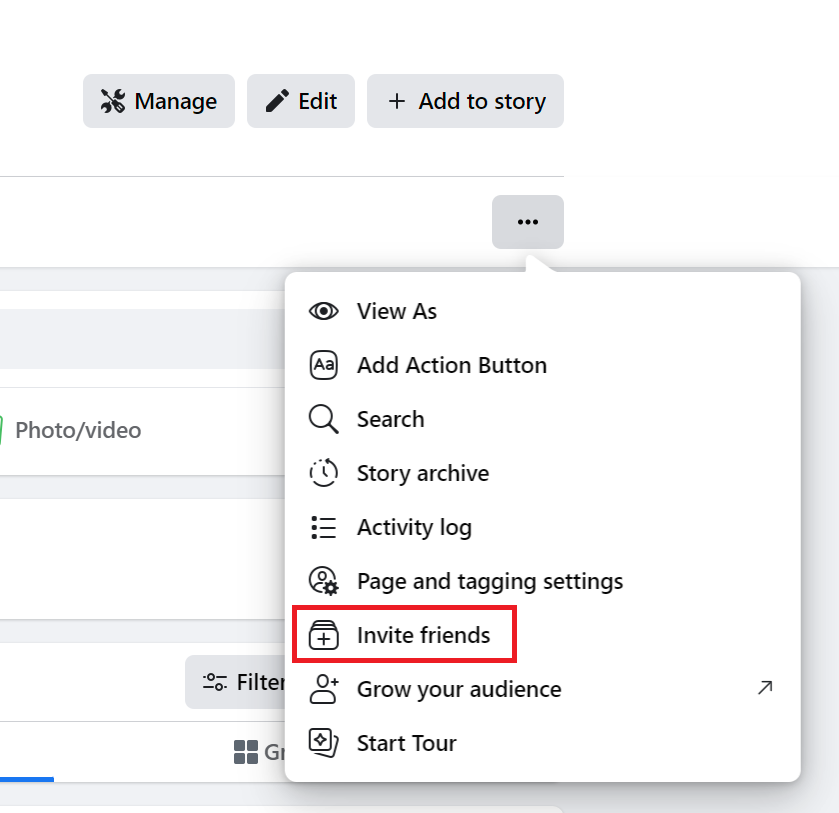This screenshot has height=813, width=839.
Task: Click the Start Tour sparkle card icon
Action: [324, 743]
